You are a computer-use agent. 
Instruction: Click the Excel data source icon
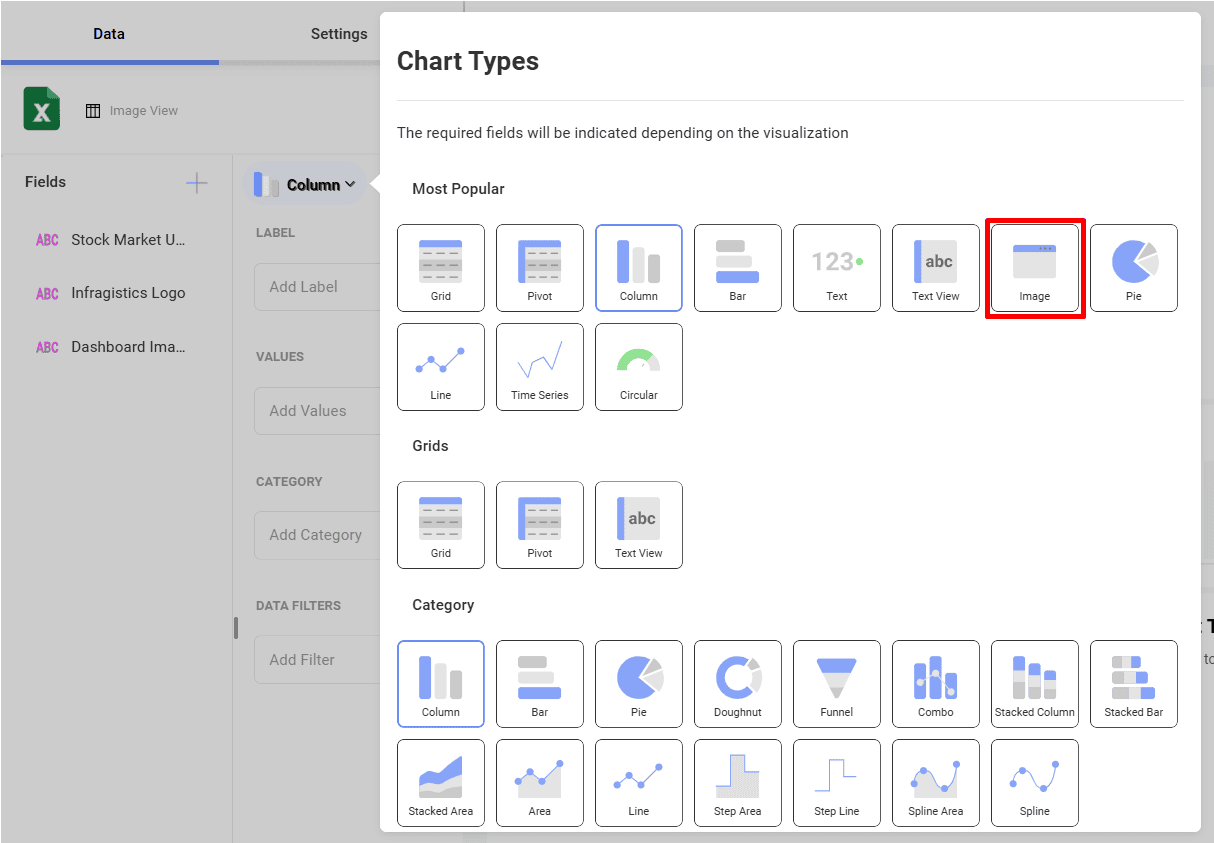(x=42, y=109)
